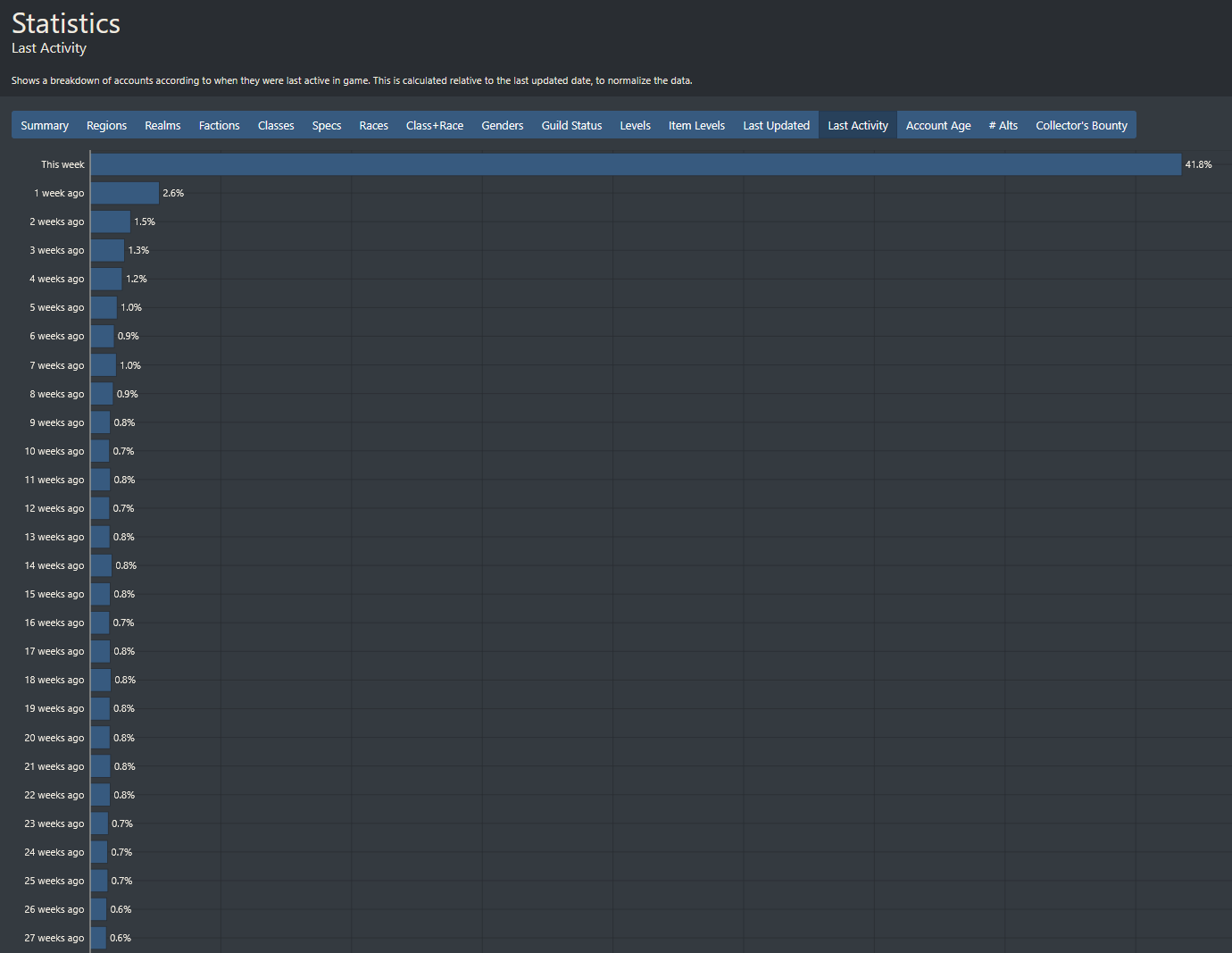This screenshot has height=953, width=1232.
Task: Click the '13 weeks ago' row label
Action: click(54, 537)
